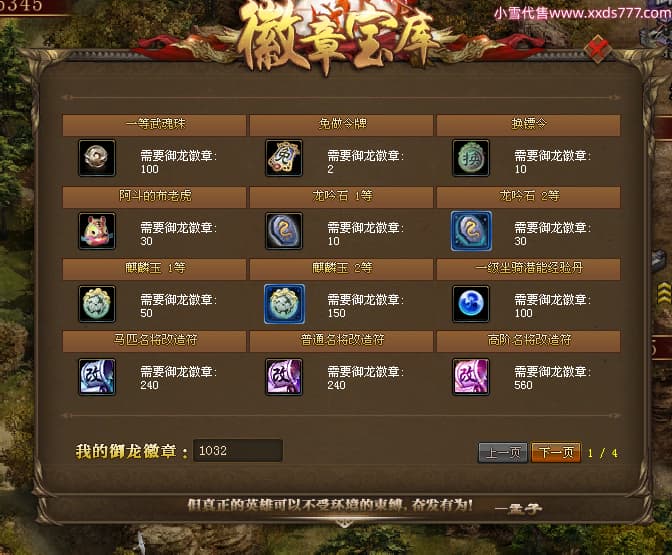Choose the 高阶名将改造符 pink talisman icon
The image size is (672, 555).
click(x=471, y=376)
